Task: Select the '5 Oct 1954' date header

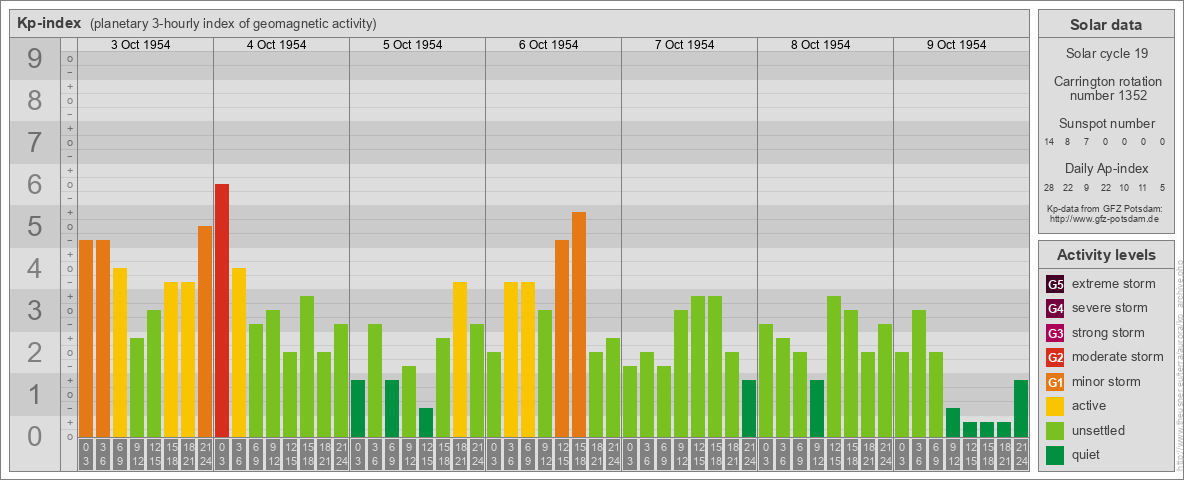Action: click(x=413, y=45)
